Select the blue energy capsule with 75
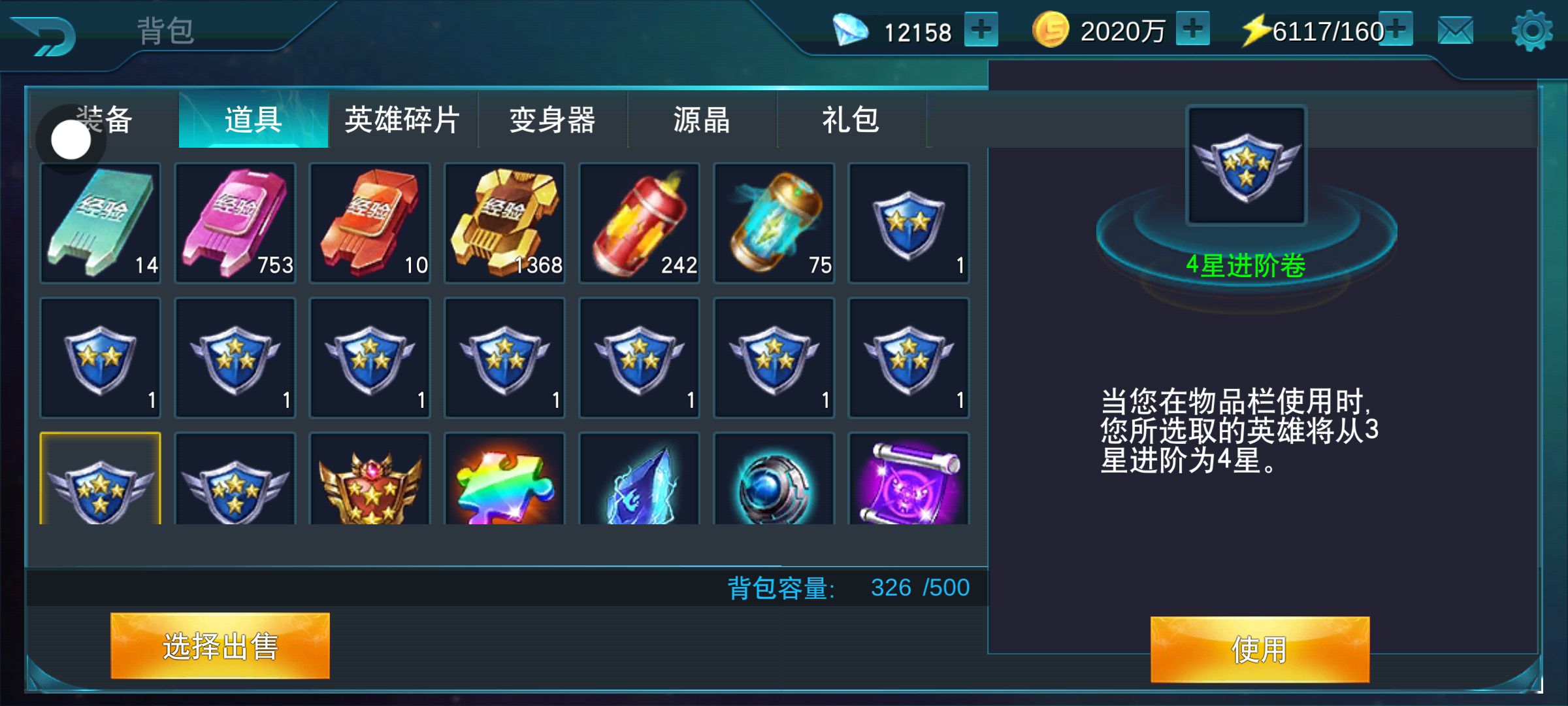The height and width of the screenshot is (706, 1568). tap(774, 223)
